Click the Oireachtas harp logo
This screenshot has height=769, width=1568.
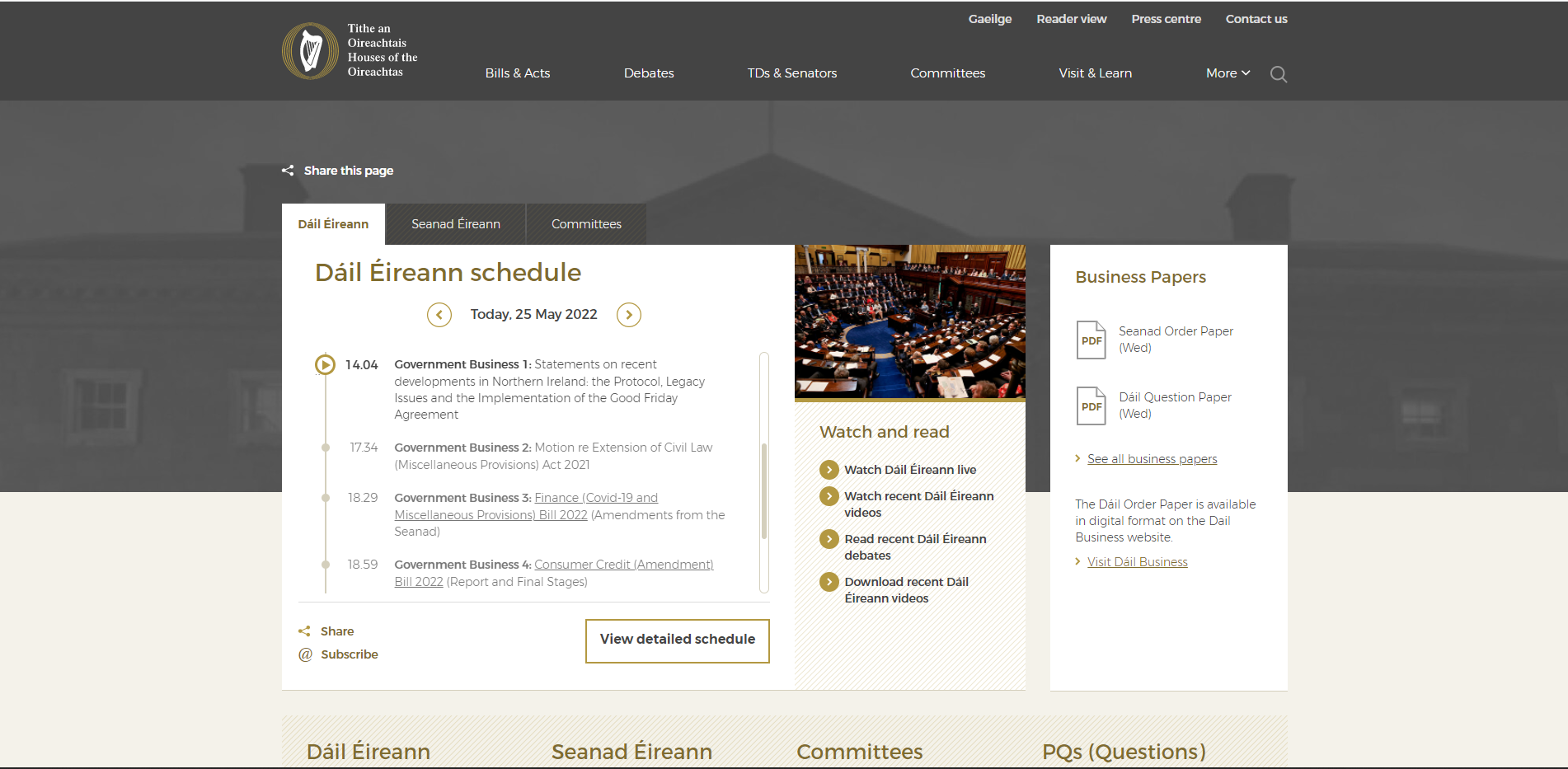tap(310, 51)
